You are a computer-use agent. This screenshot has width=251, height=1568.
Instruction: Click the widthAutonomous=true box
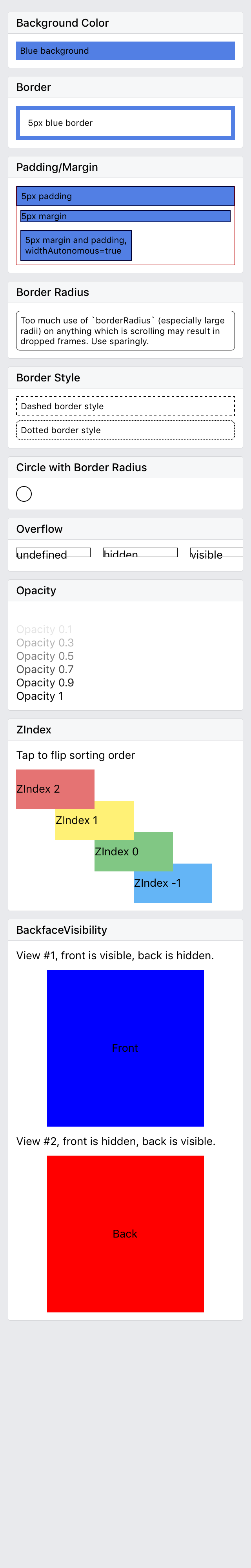(x=76, y=245)
